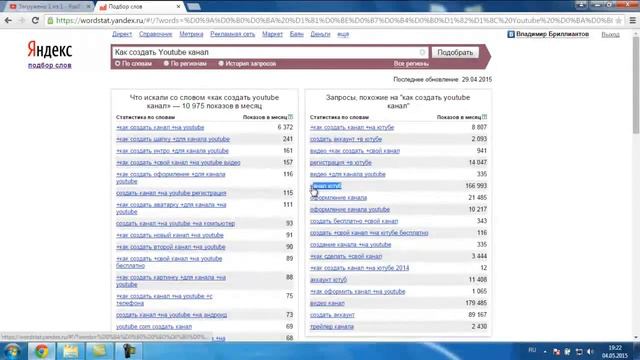Reload the page with the refresh icon
Viewport: 640px width, 360px height.
[x=35, y=20]
